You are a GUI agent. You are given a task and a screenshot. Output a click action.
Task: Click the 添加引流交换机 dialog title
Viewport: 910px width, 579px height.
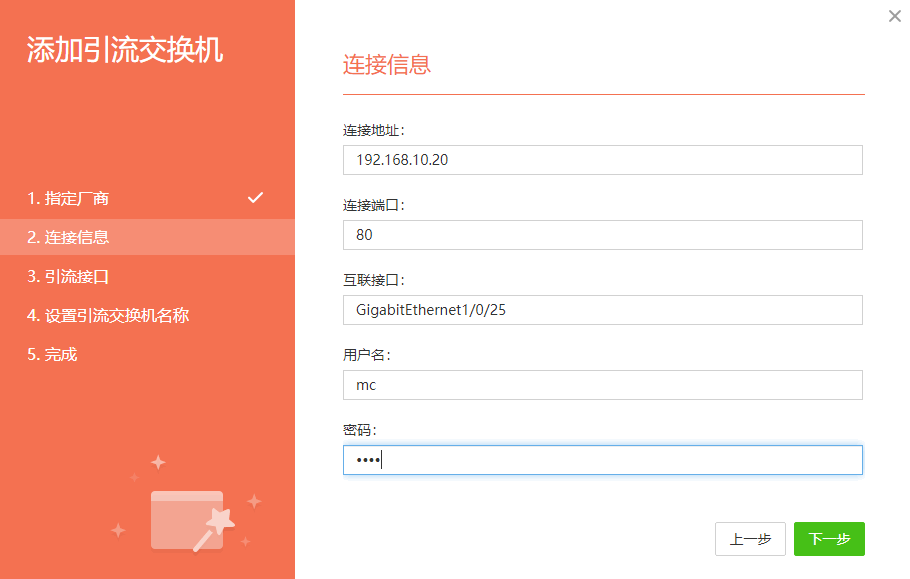pyautogui.click(x=125, y=49)
